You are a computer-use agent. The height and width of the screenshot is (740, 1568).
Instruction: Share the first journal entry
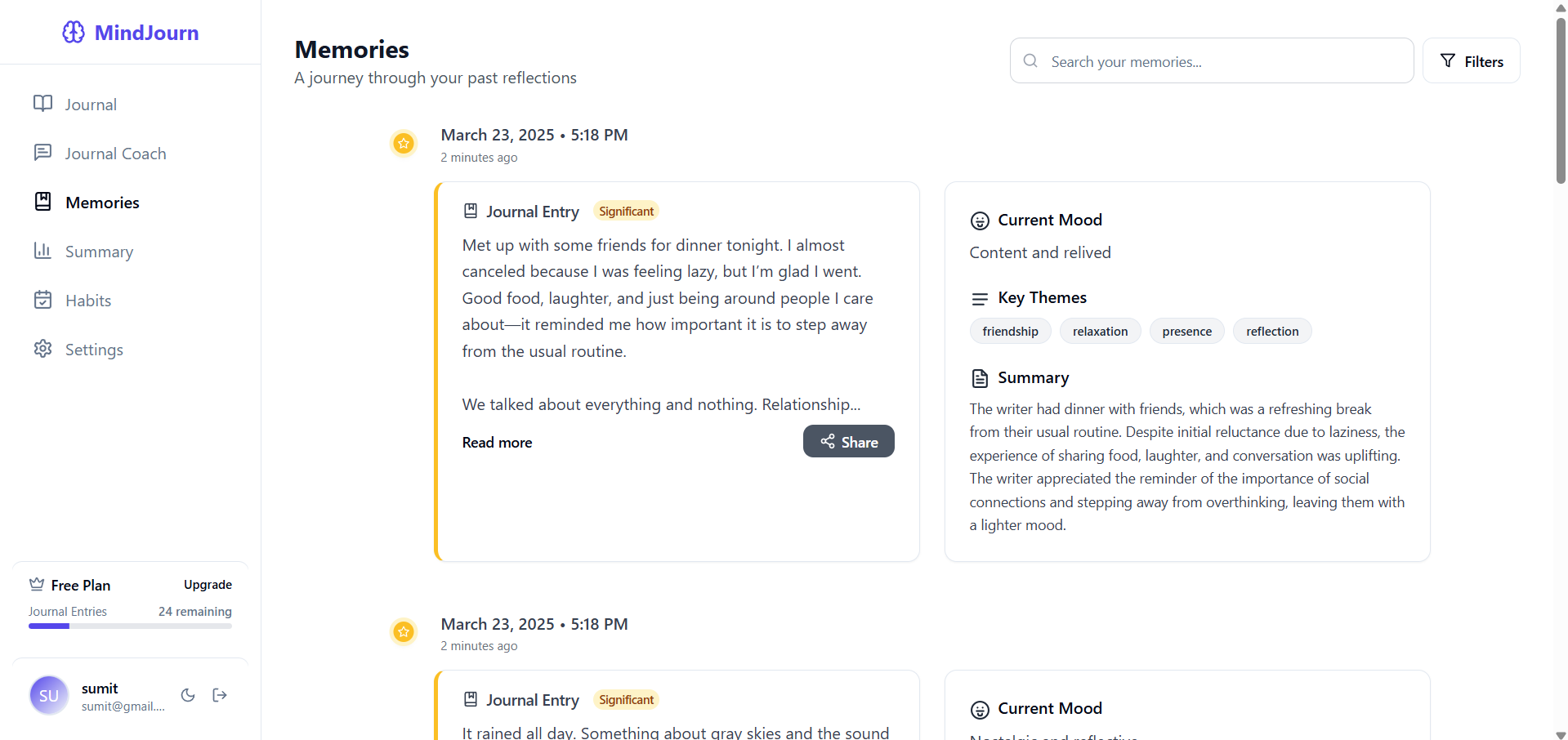pyautogui.click(x=848, y=441)
